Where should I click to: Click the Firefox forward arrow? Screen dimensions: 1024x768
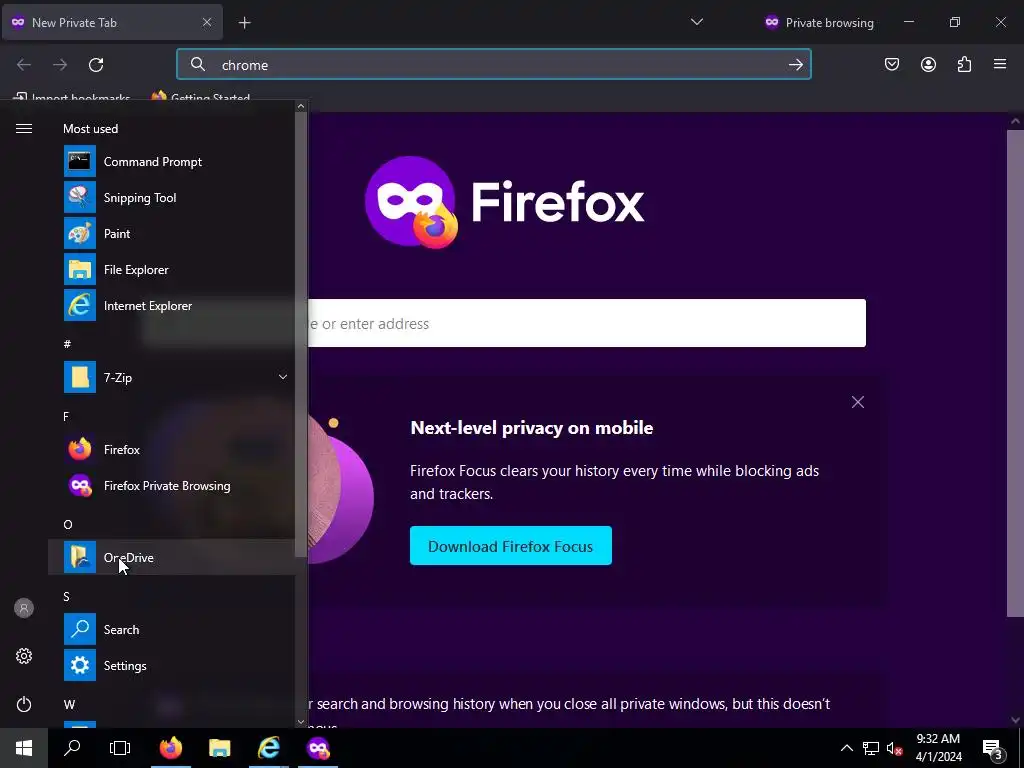pyautogui.click(x=60, y=65)
